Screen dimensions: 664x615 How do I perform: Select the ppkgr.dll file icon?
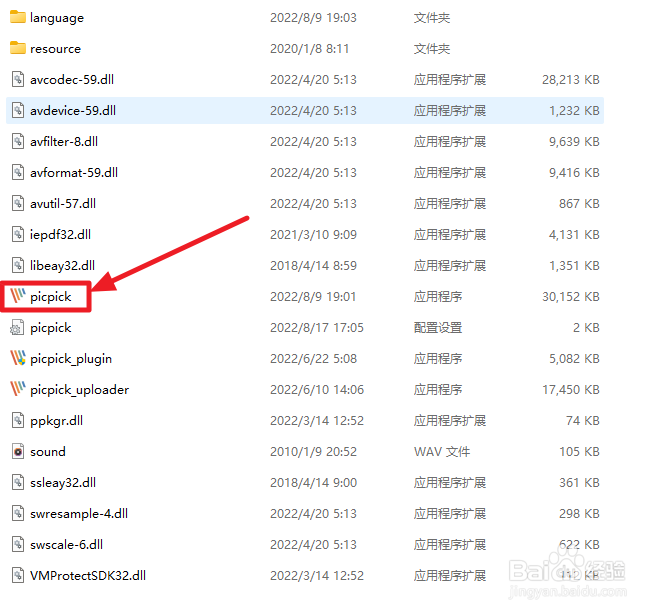click(x=18, y=420)
